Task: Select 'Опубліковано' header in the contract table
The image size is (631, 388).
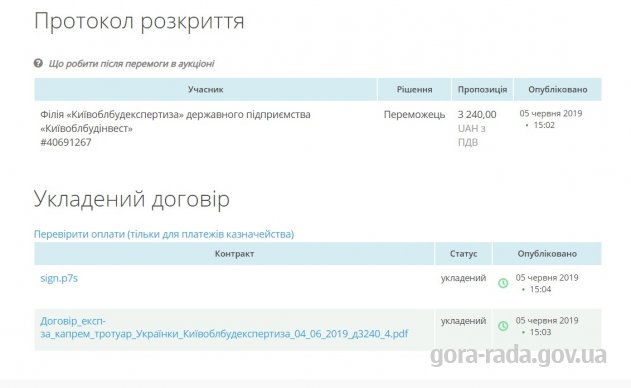Action: click(x=547, y=254)
